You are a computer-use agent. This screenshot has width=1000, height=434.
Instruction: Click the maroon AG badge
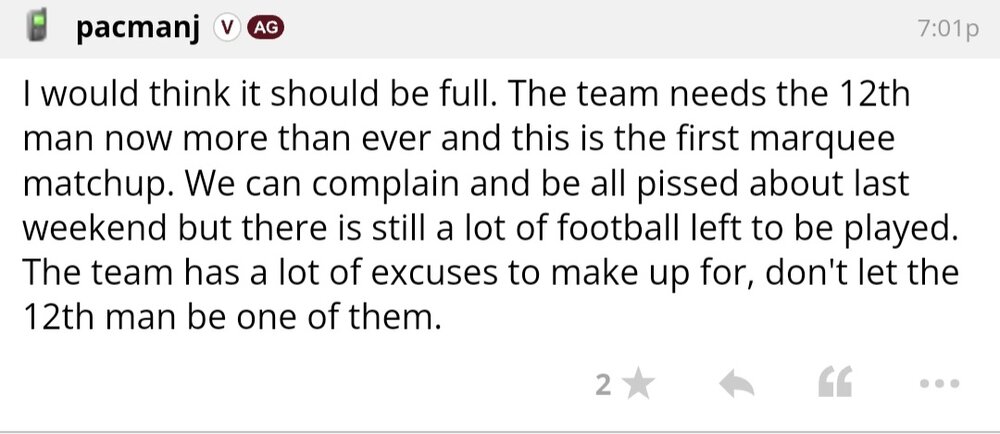click(264, 29)
